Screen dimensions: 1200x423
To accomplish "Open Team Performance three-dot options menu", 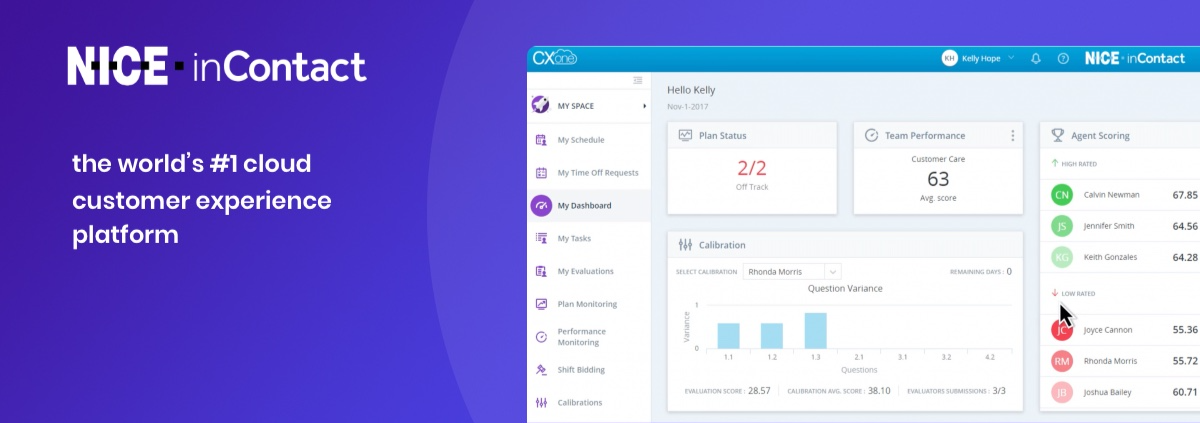I will [1012, 135].
